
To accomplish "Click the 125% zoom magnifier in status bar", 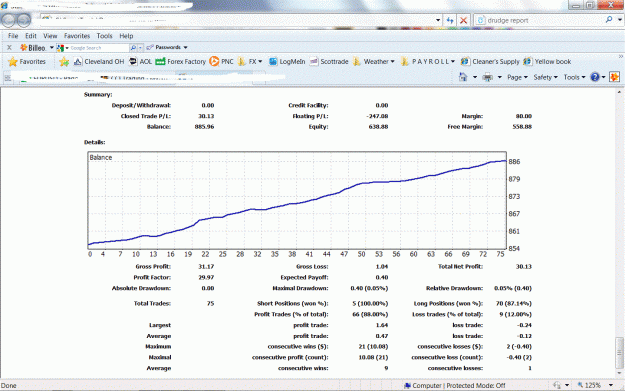I will click(580, 385).
